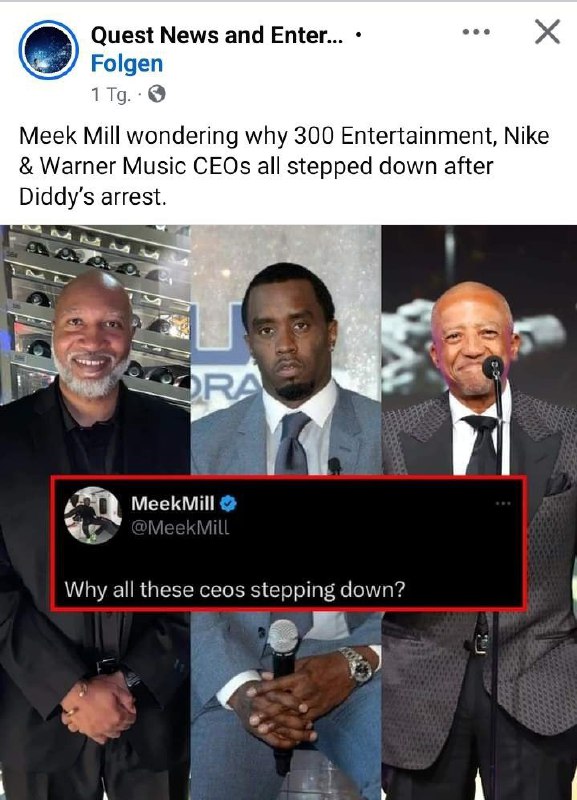Click the MeekMill tweet avatar

point(92,515)
